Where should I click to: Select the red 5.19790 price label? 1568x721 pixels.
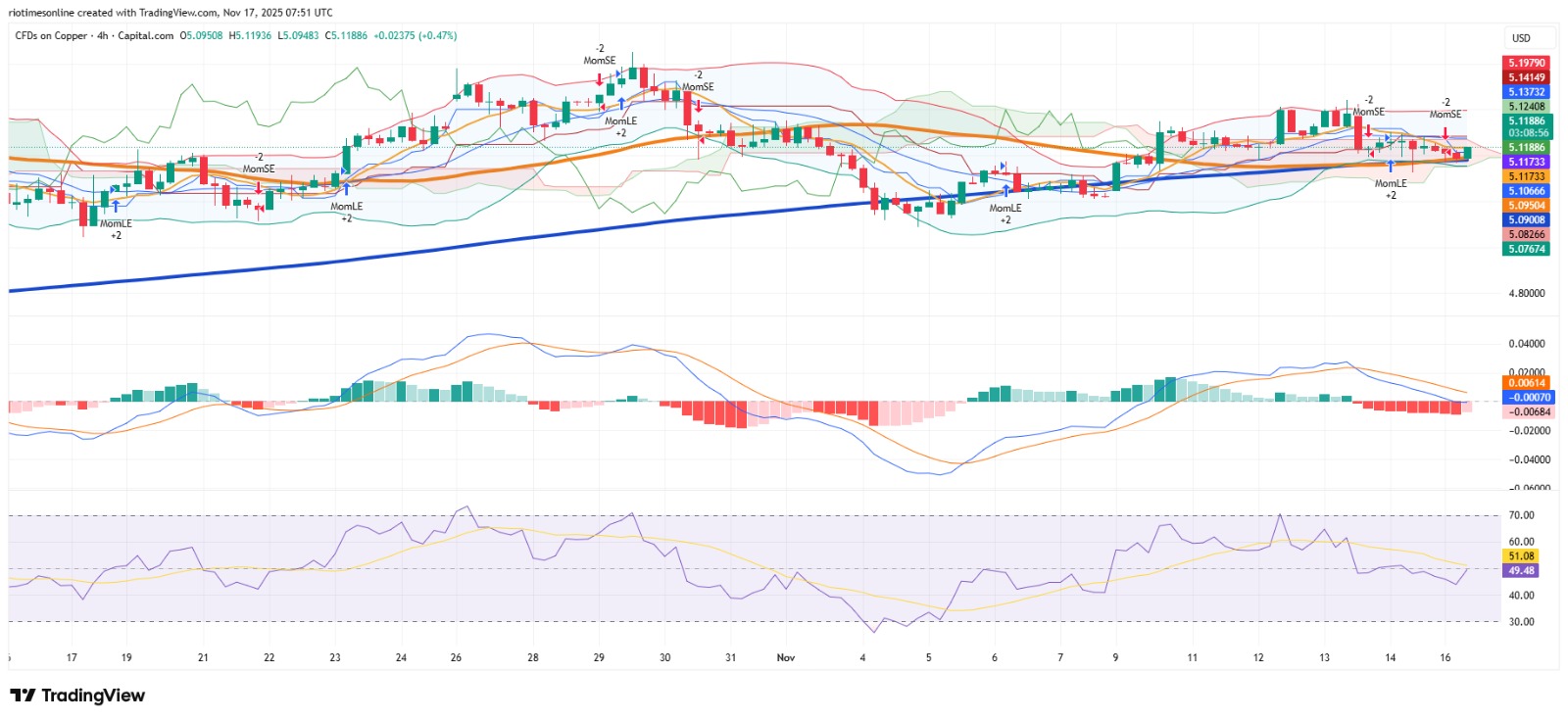(1526, 63)
